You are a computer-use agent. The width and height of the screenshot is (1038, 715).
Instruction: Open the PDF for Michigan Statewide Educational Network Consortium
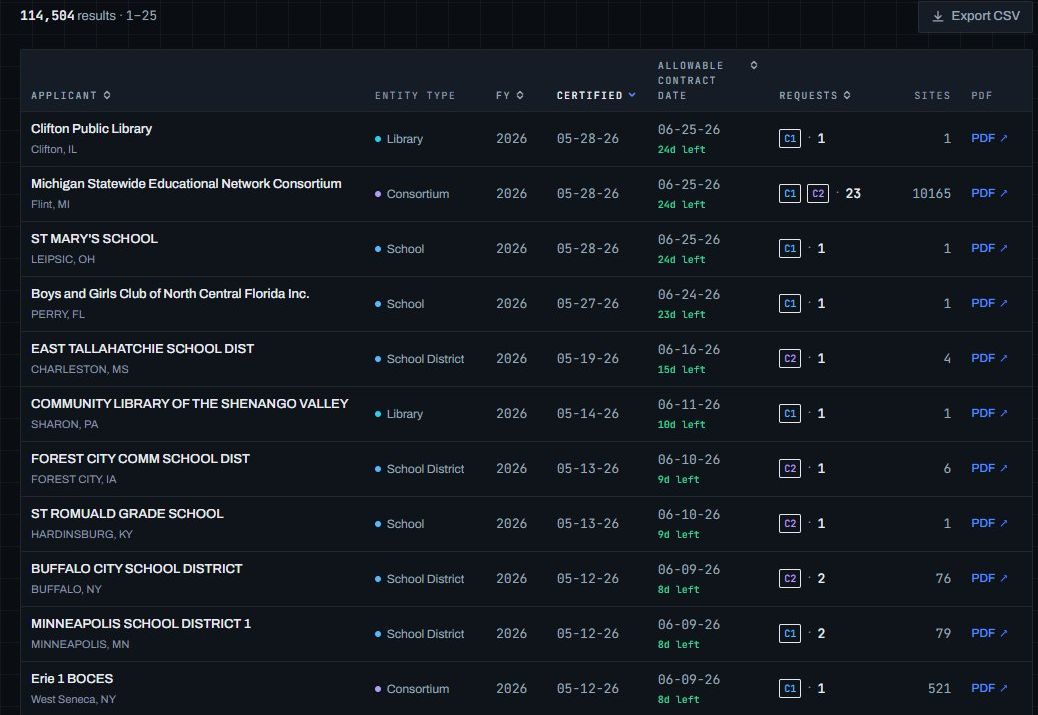(989, 193)
